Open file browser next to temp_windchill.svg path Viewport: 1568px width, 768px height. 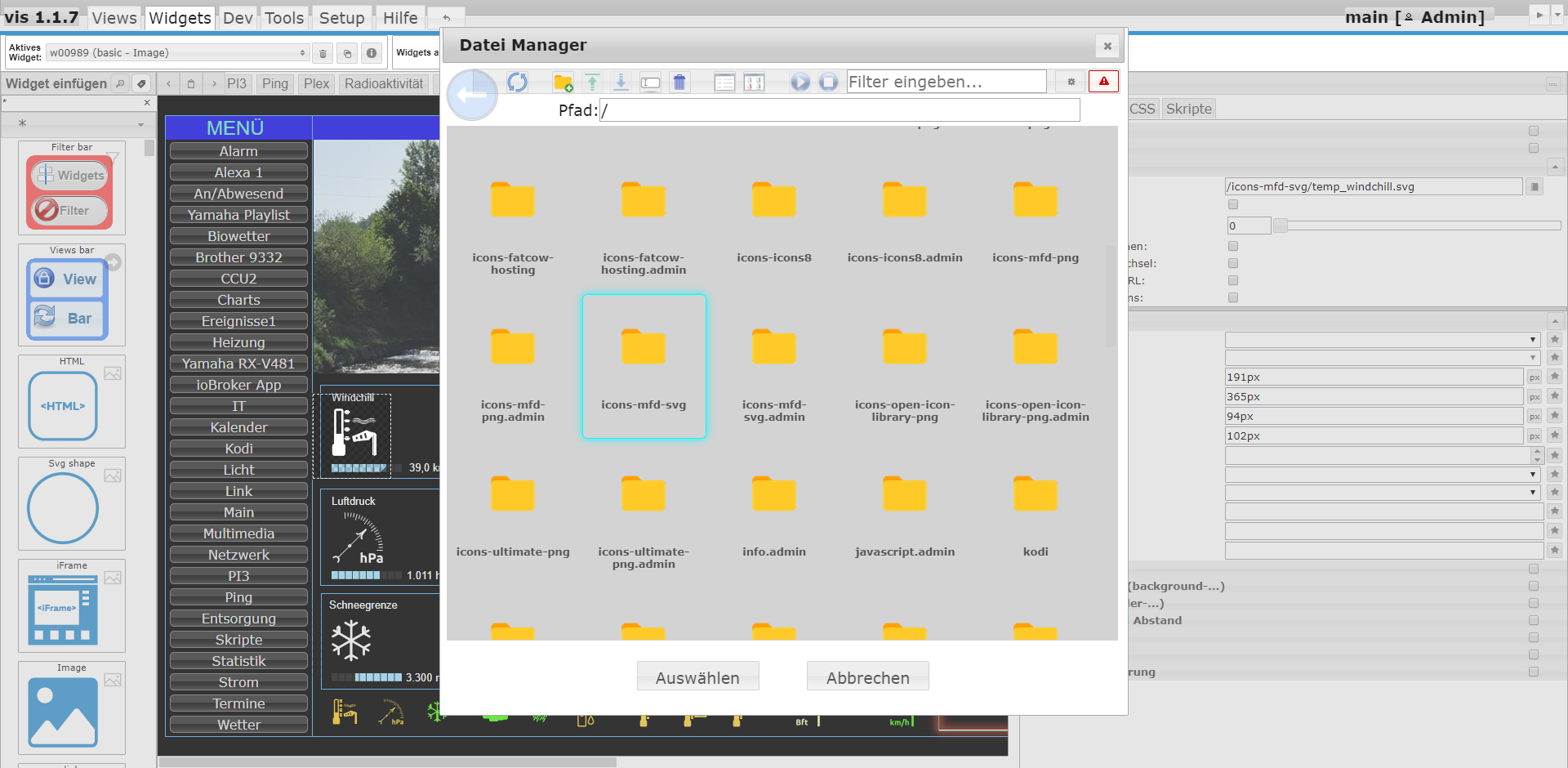[1535, 187]
